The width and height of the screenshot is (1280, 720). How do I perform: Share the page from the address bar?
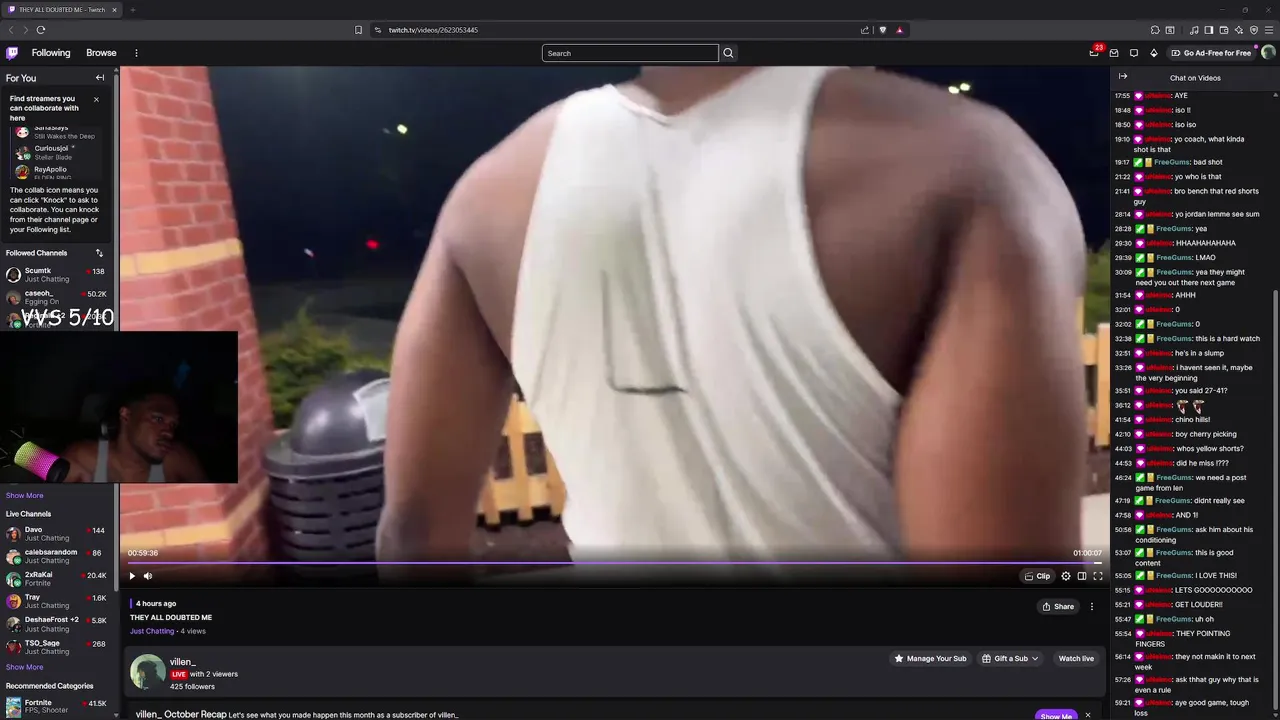(865, 30)
